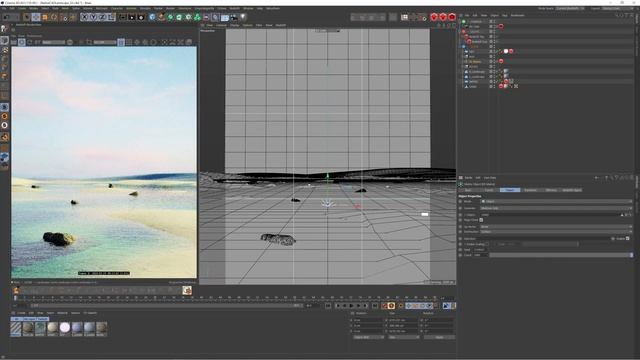
Task: Toggle visibility dots of the yellow-named object row
Action: 494,61
